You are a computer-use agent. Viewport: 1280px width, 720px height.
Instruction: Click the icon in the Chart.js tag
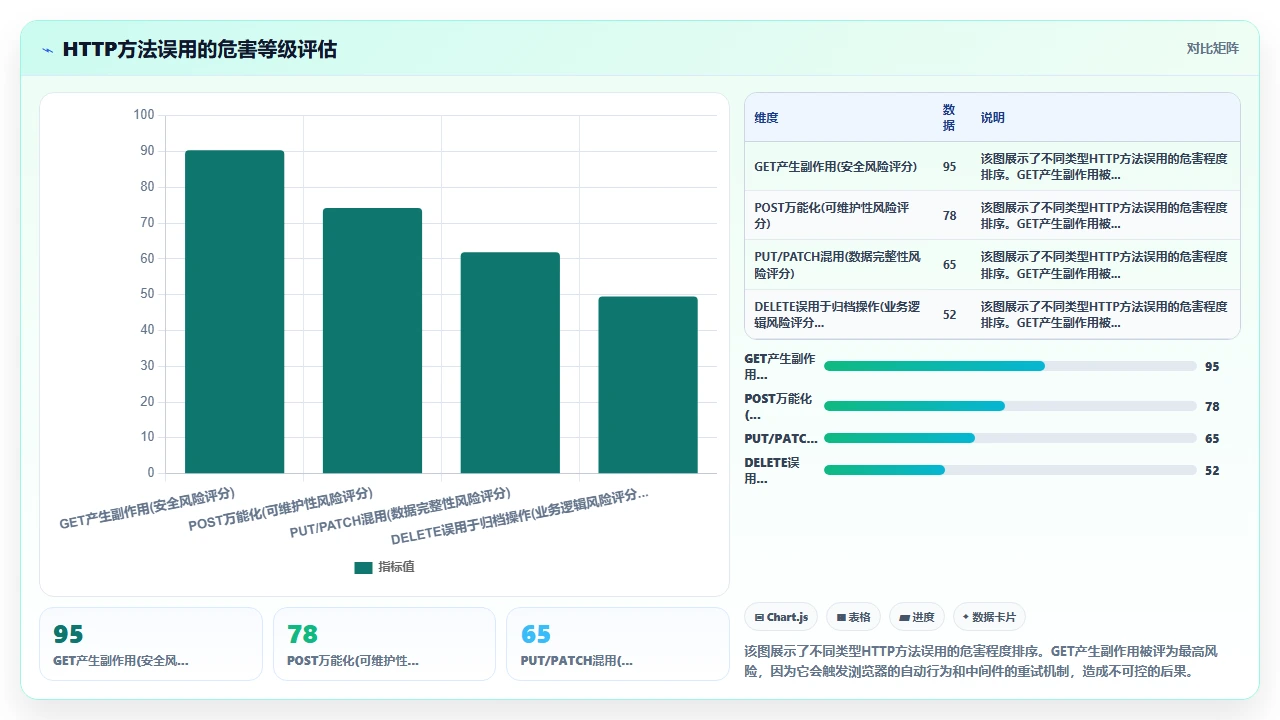[x=760, y=618]
